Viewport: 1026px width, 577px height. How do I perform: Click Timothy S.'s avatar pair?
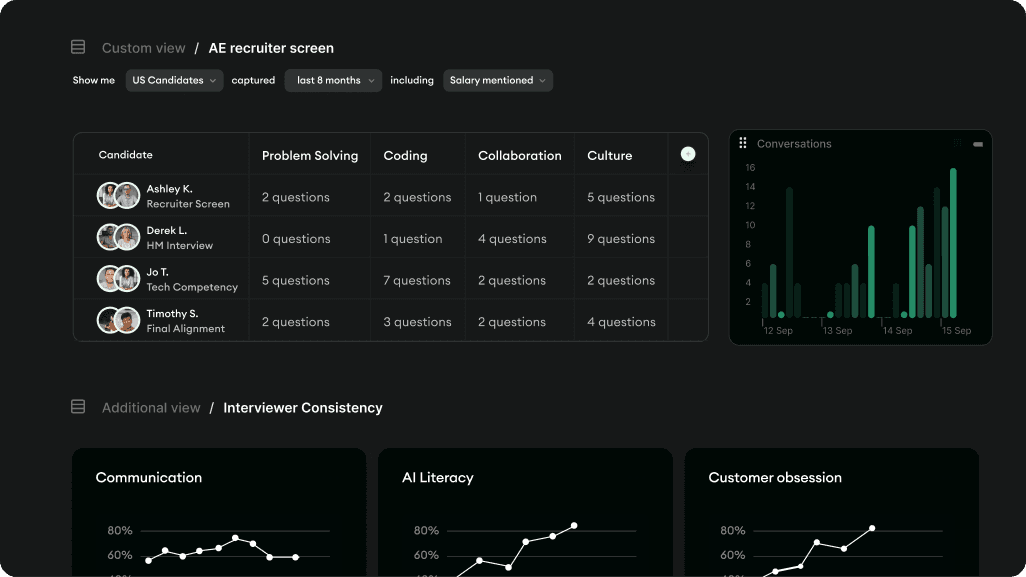[x=118, y=321]
